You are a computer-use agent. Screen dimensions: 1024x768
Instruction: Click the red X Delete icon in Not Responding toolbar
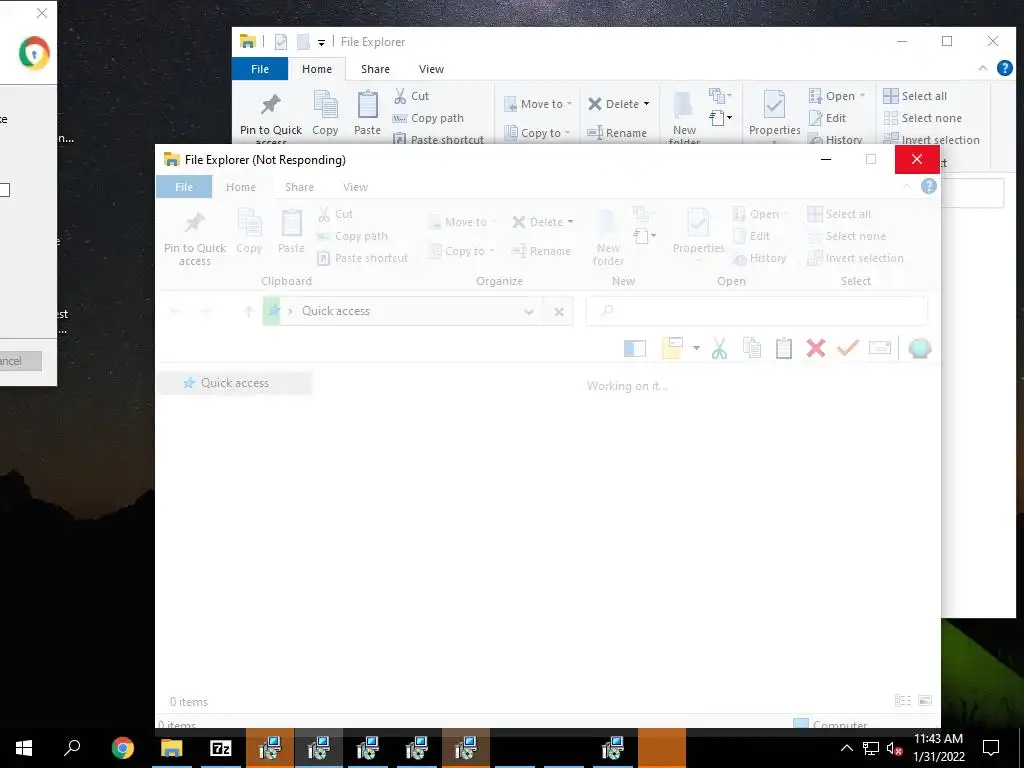coord(816,347)
